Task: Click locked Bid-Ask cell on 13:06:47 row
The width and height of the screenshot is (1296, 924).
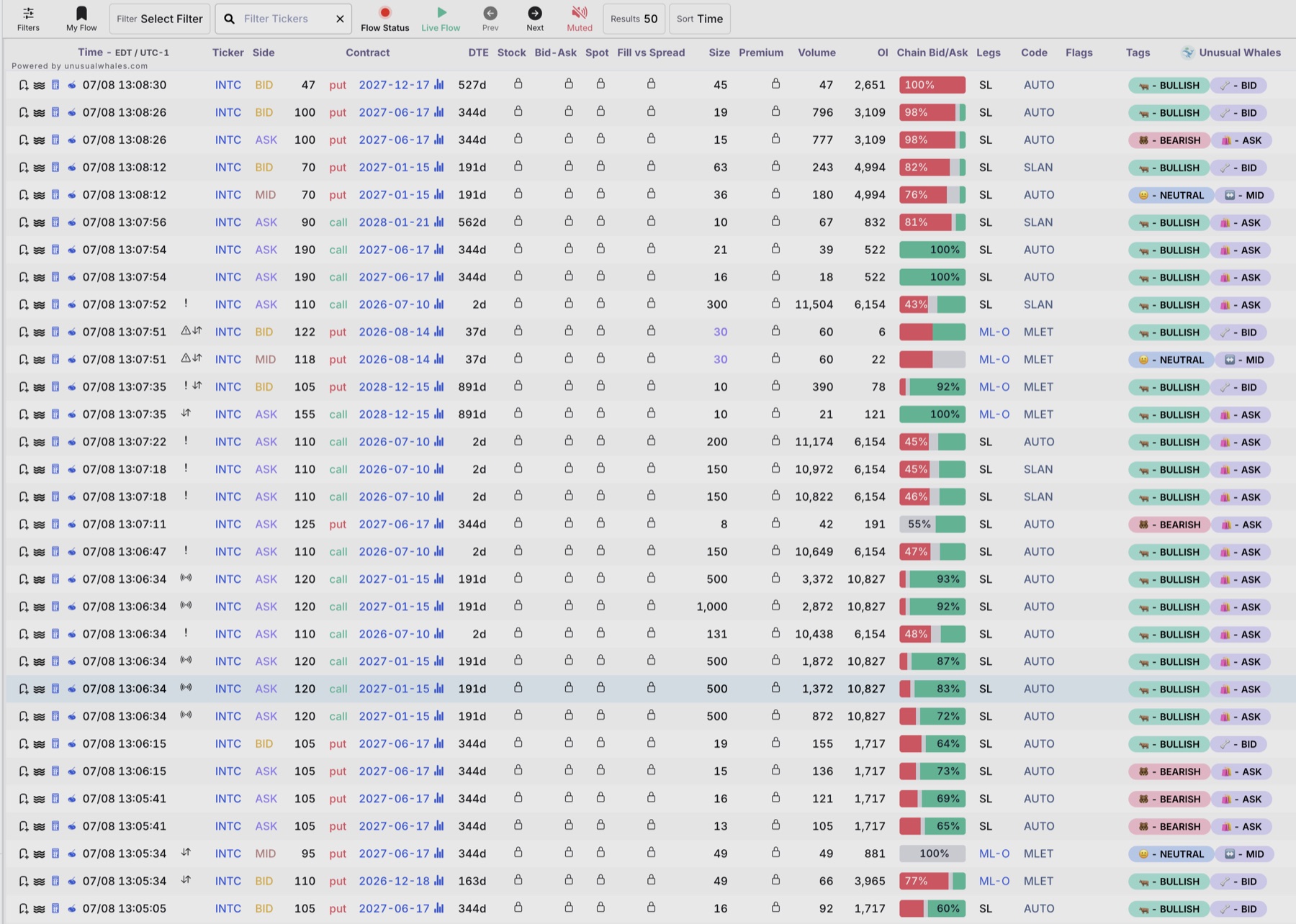Action: [x=569, y=551]
